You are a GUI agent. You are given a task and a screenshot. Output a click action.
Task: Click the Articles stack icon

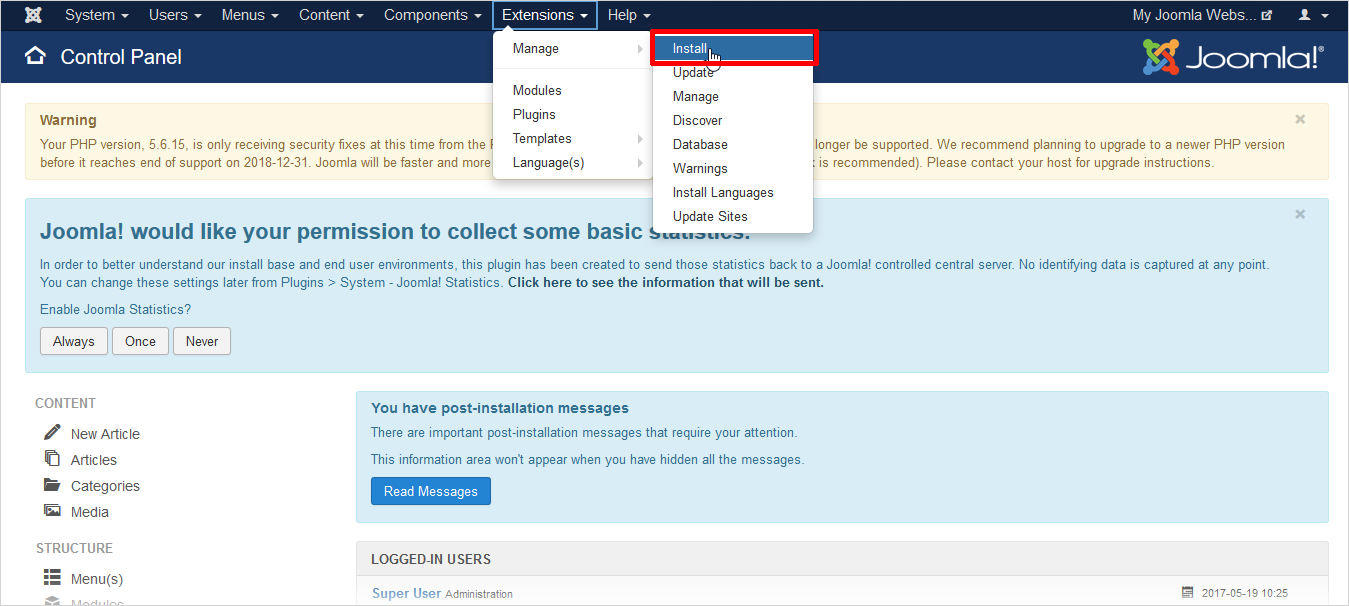click(x=52, y=458)
